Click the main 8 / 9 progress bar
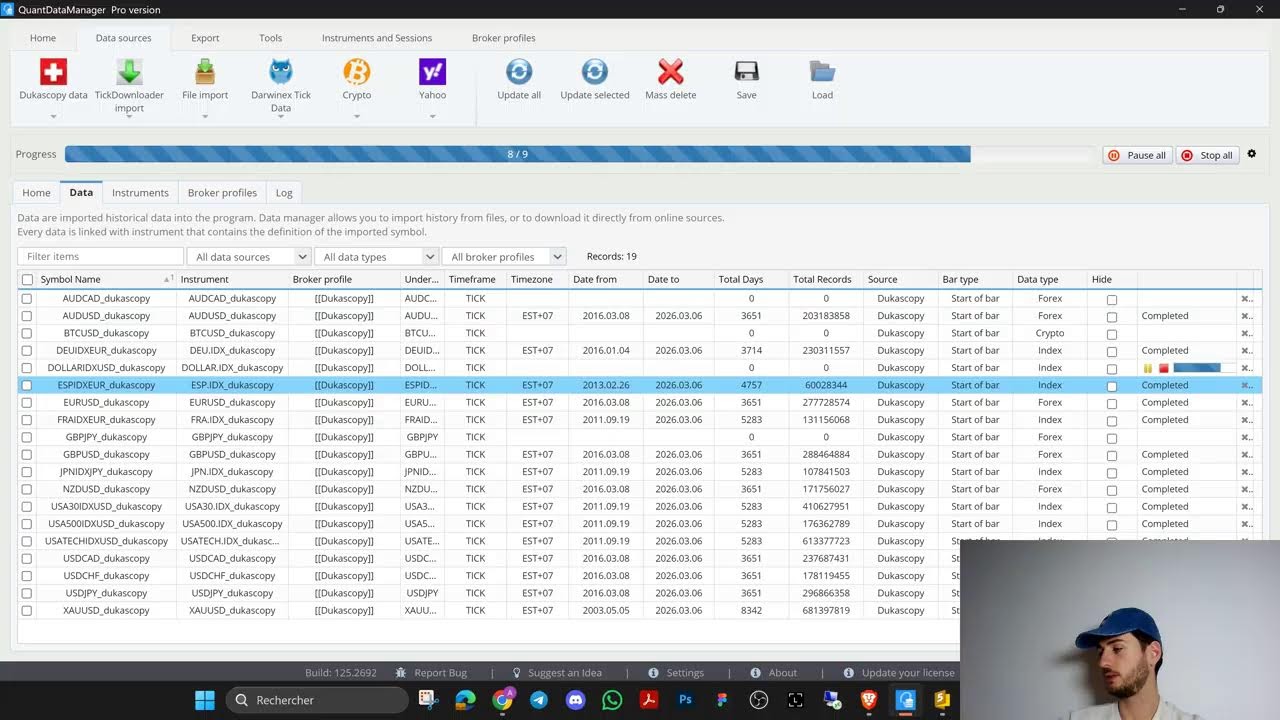The width and height of the screenshot is (1280, 720). (580, 154)
